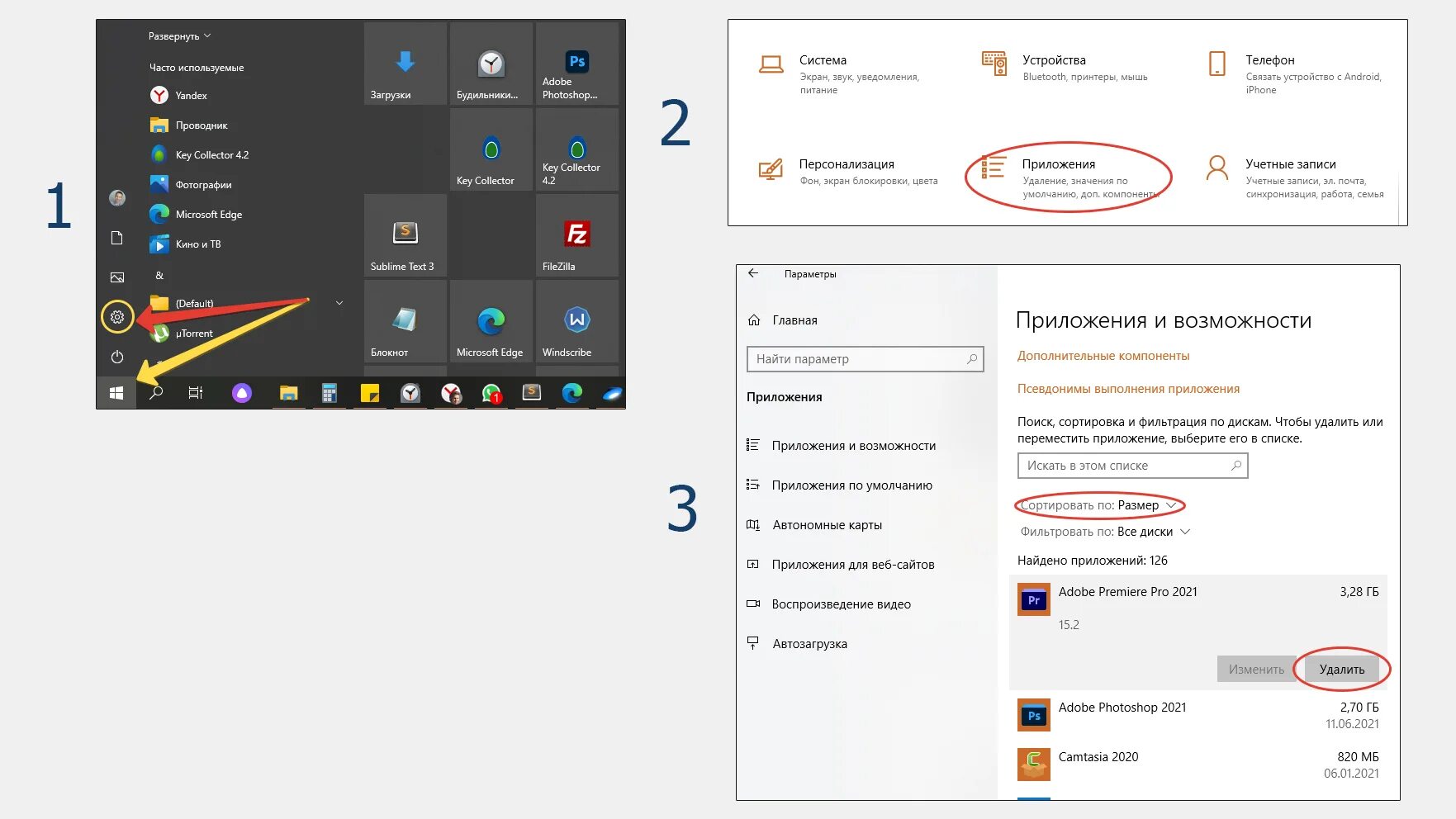Click the greyed Изменить button
The image size is (1456, 819).
1256,670
